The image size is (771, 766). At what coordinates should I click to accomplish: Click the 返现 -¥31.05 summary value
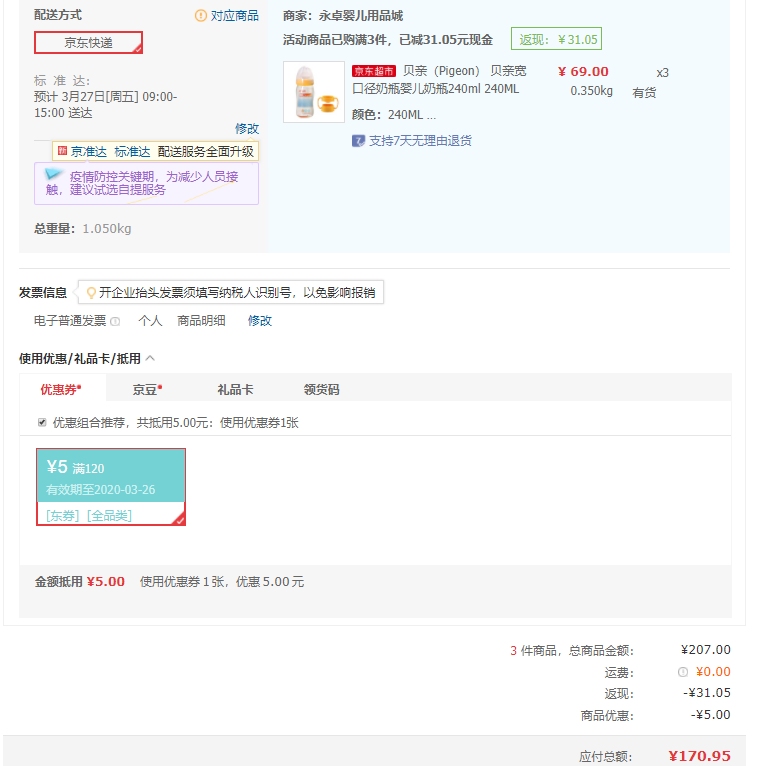(707, 693)
